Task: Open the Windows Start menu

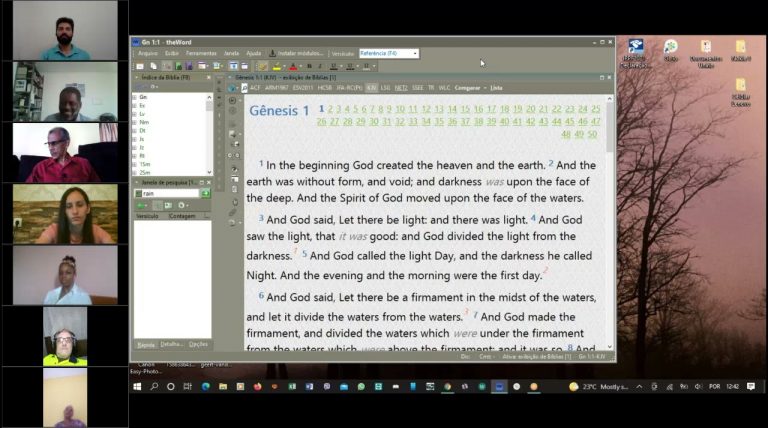Action: click(137, 386)
